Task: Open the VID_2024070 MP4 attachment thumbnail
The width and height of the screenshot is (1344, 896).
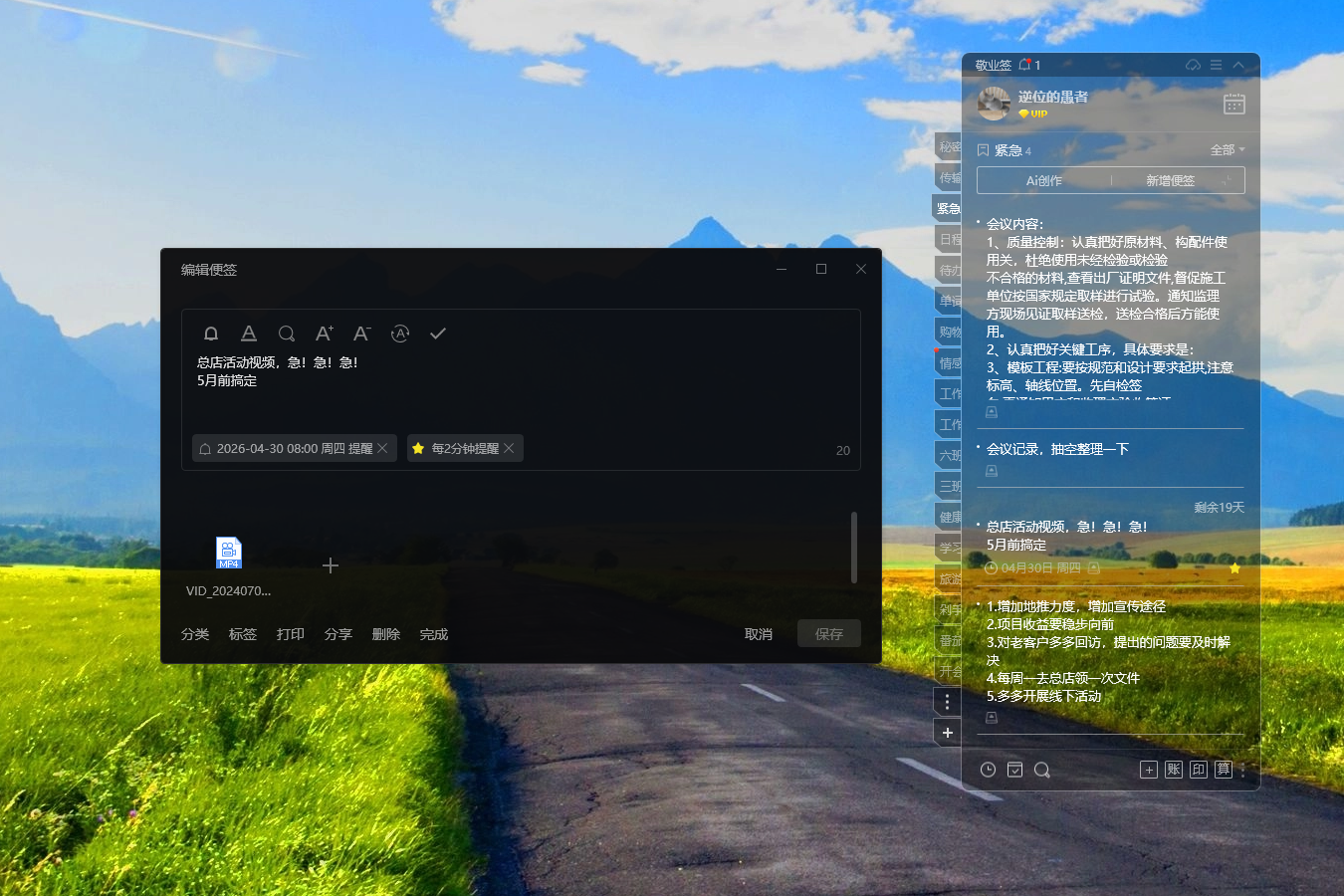Action: [x=228, y=553]
